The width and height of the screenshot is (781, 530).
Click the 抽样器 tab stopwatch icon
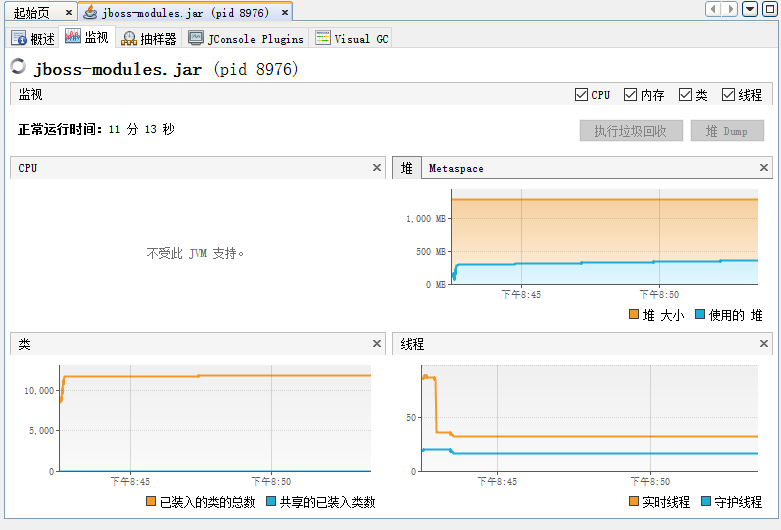point(129,38)
